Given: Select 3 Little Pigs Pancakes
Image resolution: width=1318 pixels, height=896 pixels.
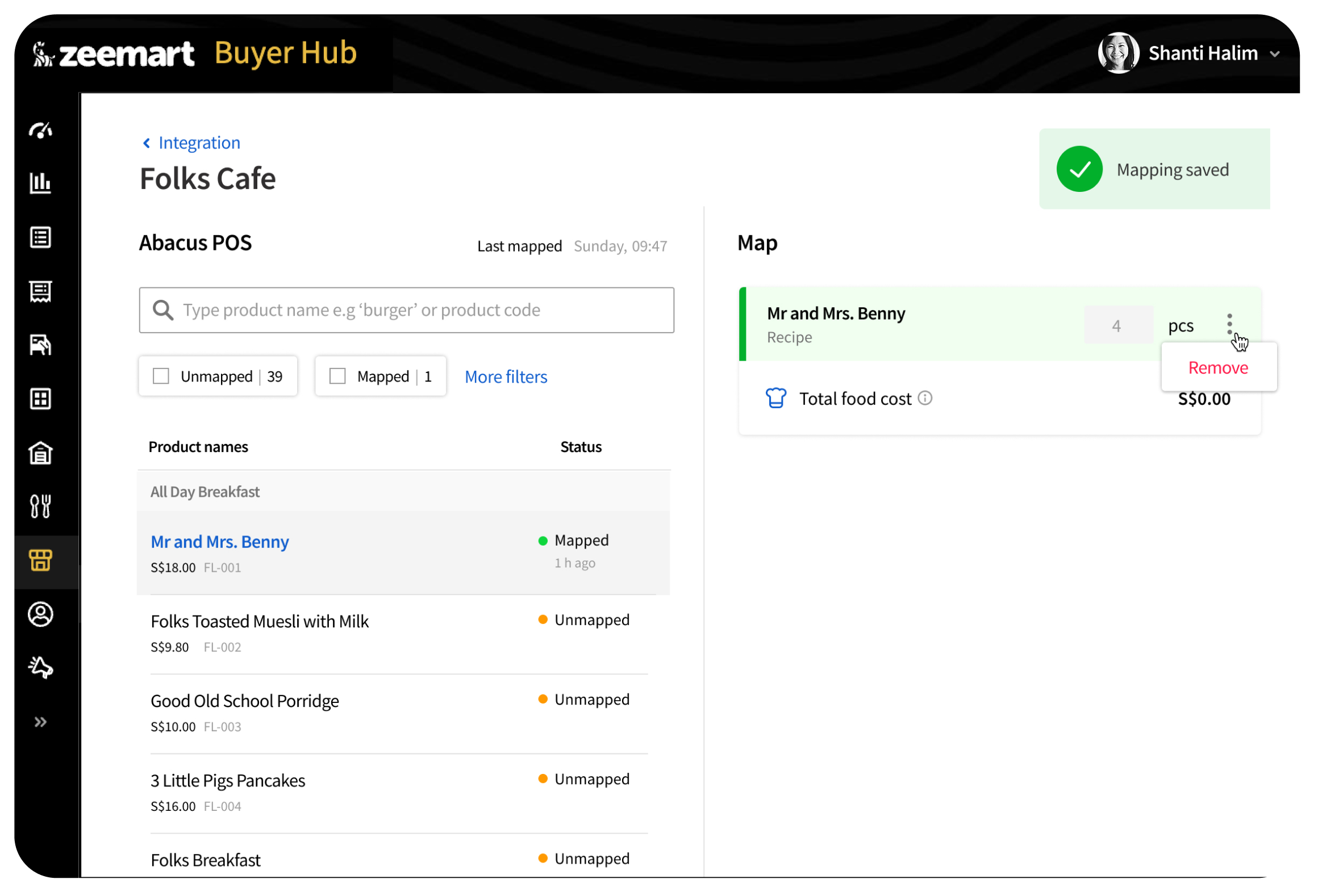Looking at the screenshot, I should 399,794.
